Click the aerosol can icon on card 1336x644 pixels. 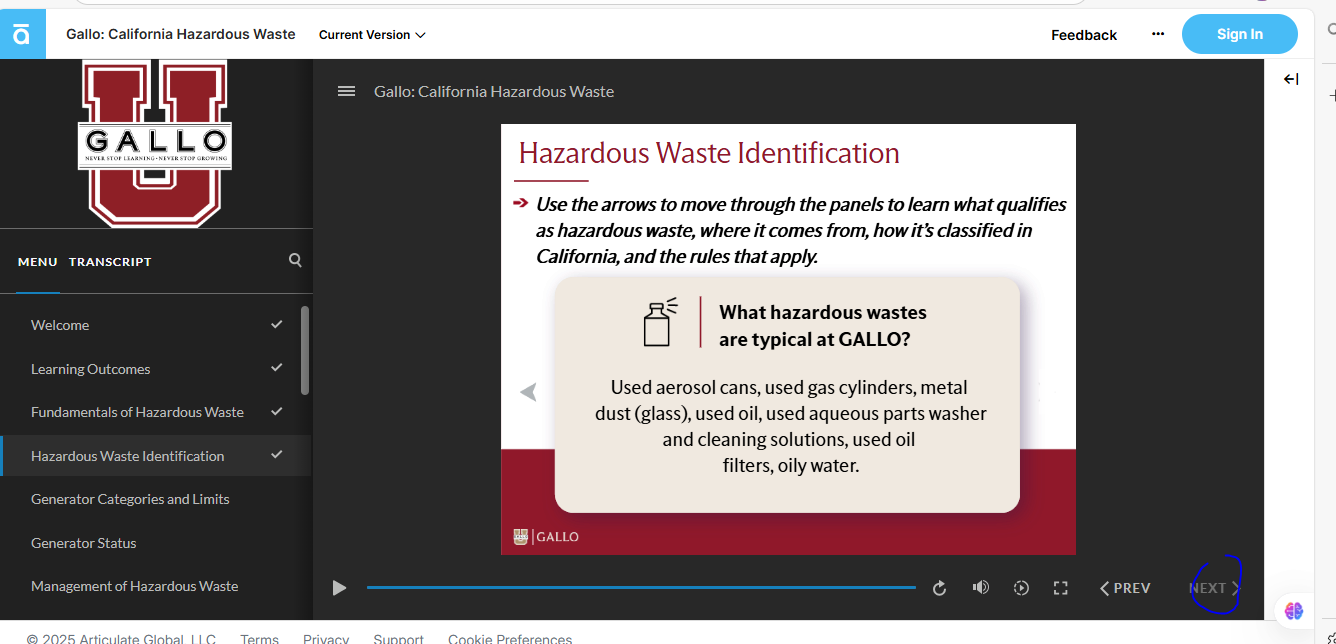tap(660, 322)
